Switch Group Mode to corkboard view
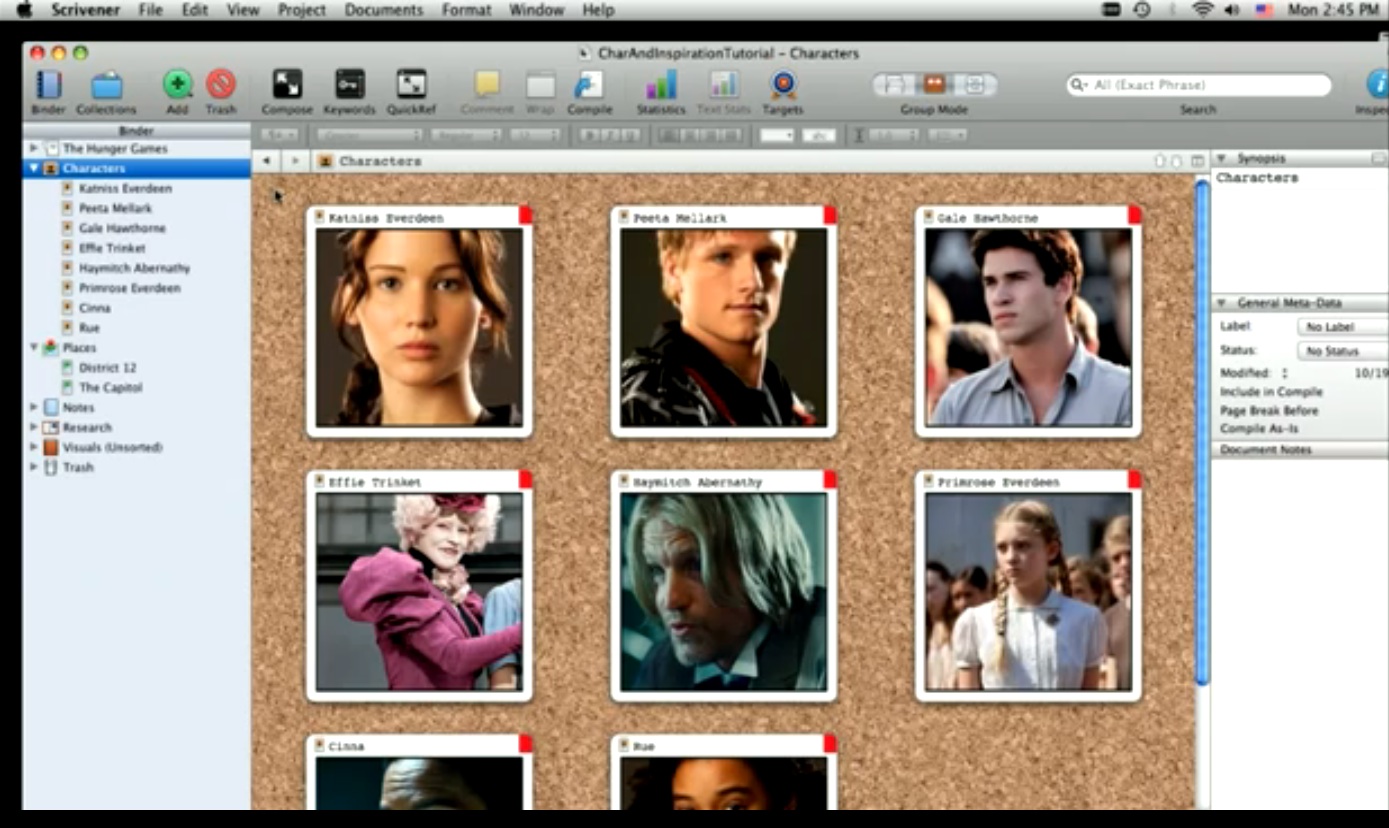The width and height of the screenshot is (1389, 828). coord(934,84)
